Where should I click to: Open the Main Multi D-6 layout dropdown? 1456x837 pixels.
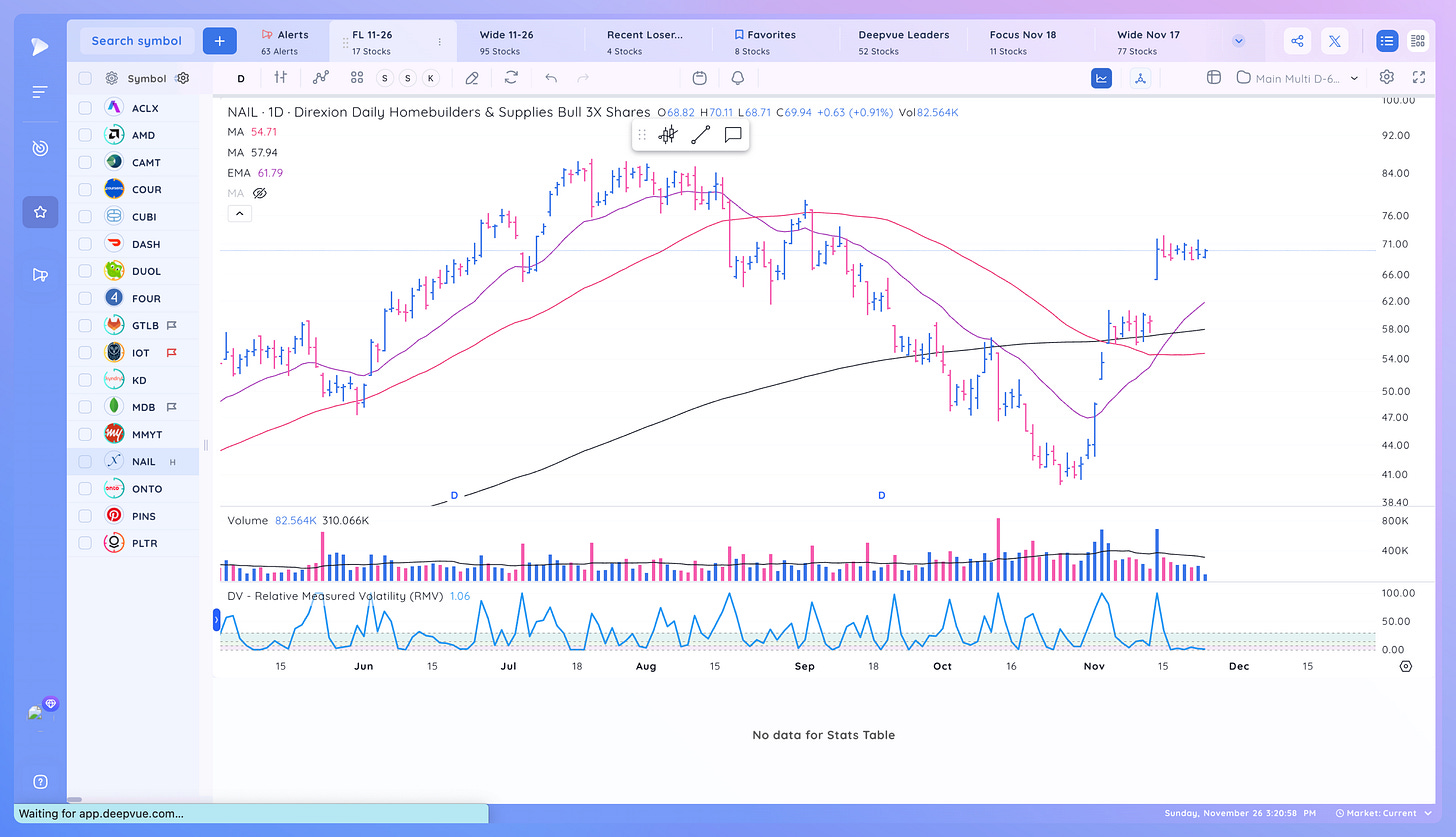click(1298, 78)
